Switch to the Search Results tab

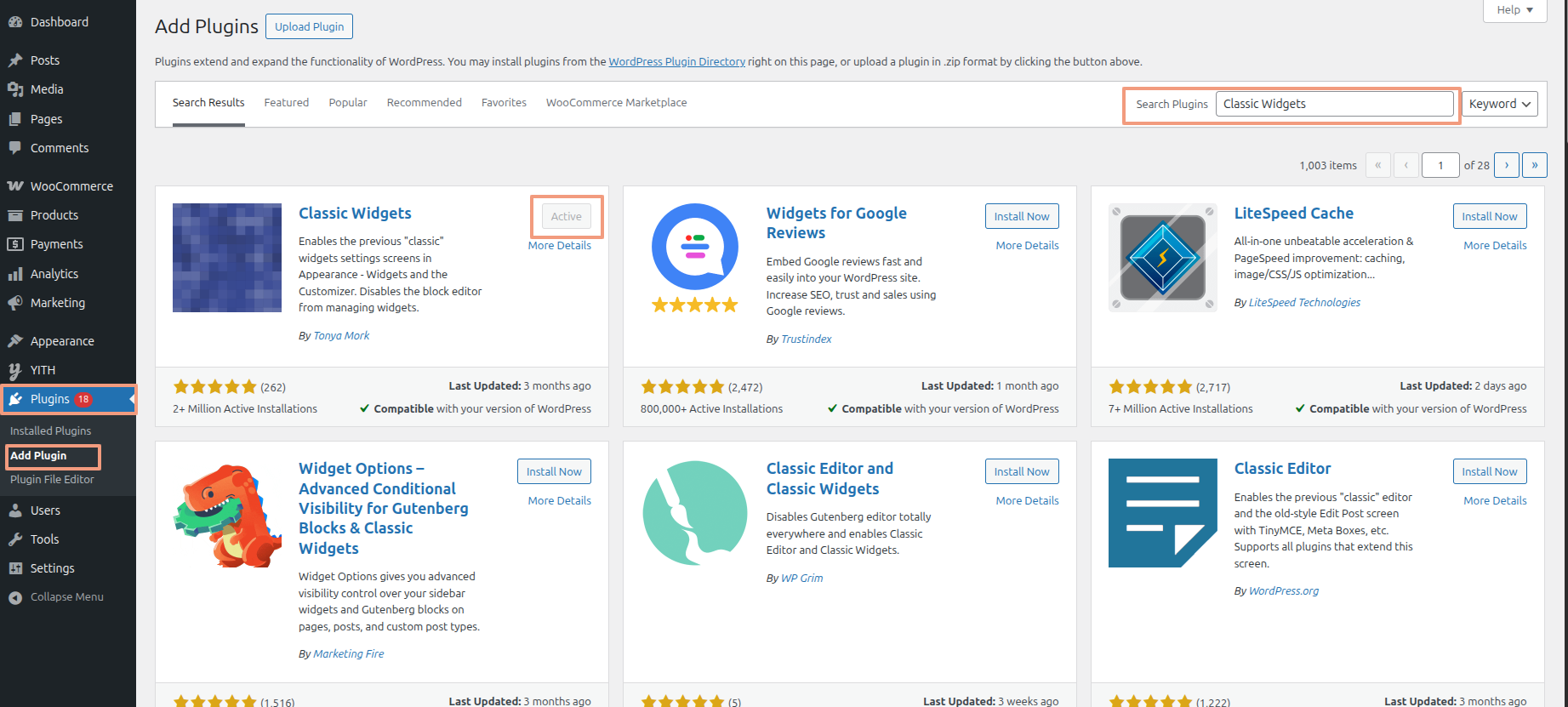click(x=208, y=103)
